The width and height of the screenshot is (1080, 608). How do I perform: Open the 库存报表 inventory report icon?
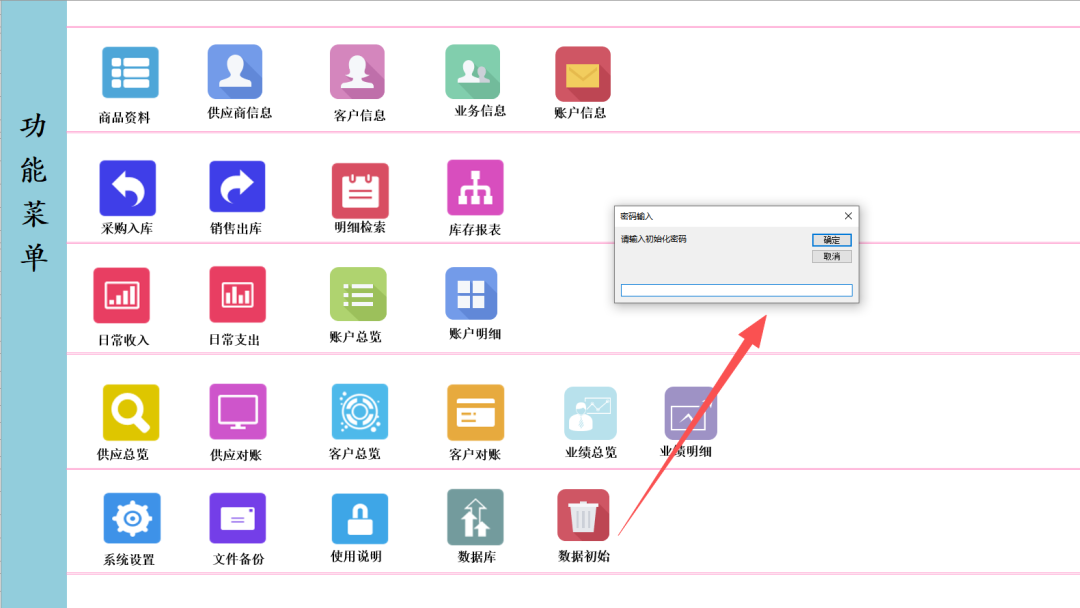(475, 188)
